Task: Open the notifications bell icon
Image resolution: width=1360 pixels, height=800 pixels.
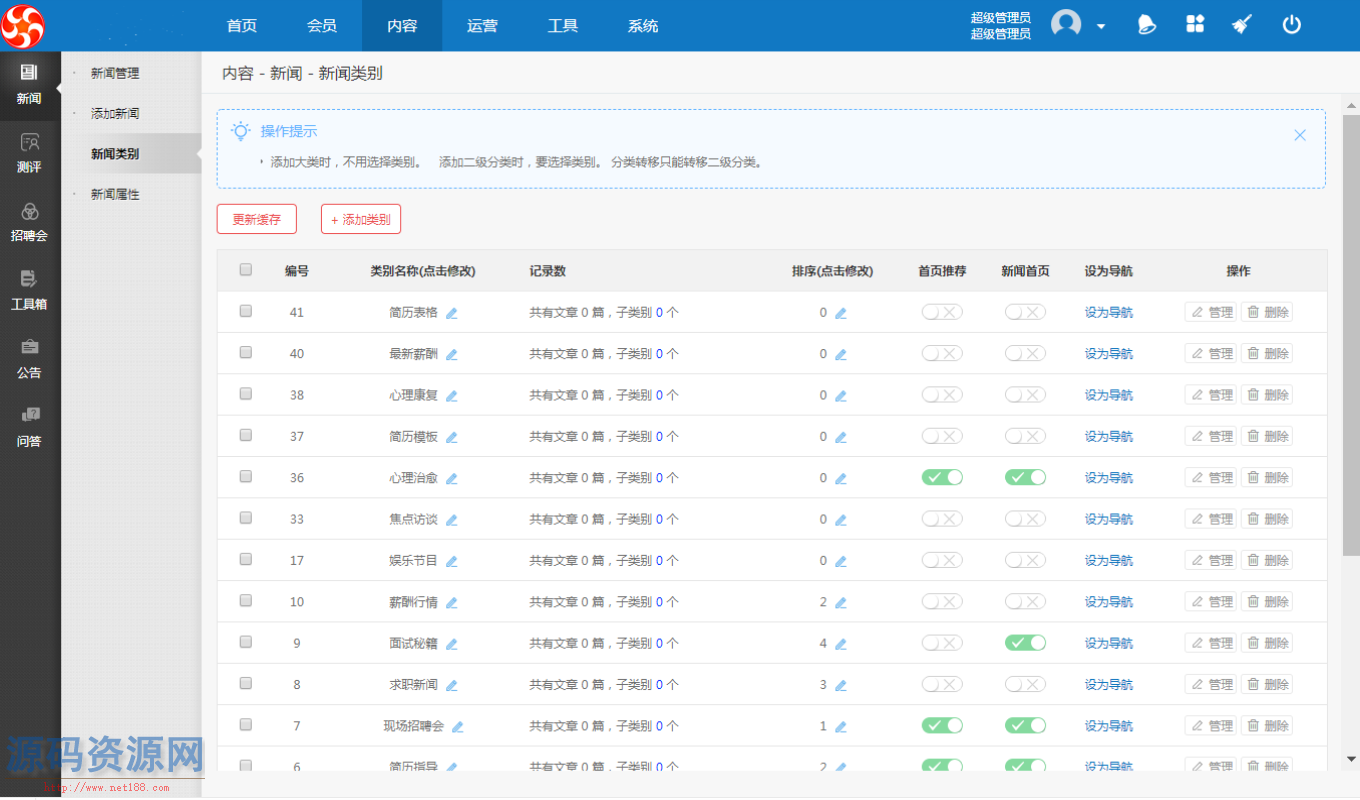Action: click(1146, 24)
